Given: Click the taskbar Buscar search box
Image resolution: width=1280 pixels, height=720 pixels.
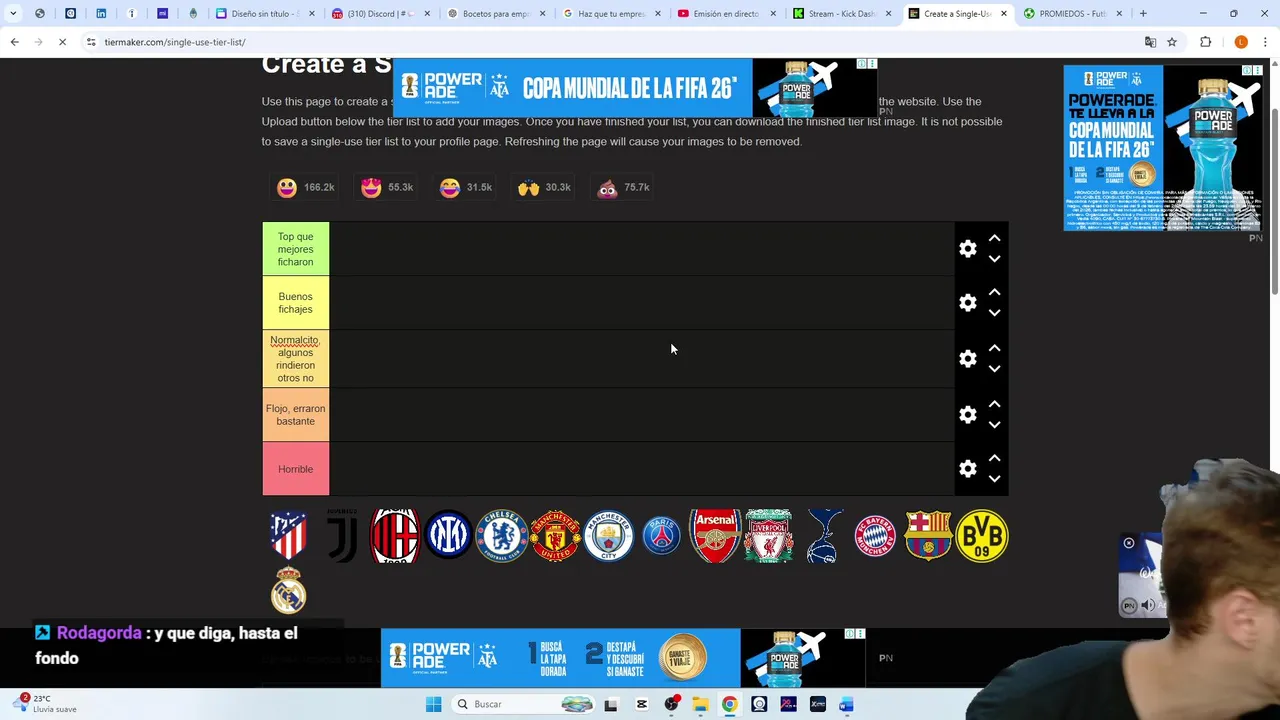Looking at the screenshot, I should coord(523,704).
